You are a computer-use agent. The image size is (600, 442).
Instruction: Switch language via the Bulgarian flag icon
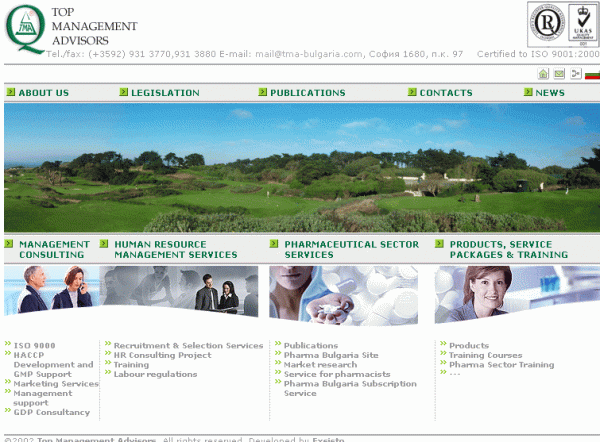592,74
